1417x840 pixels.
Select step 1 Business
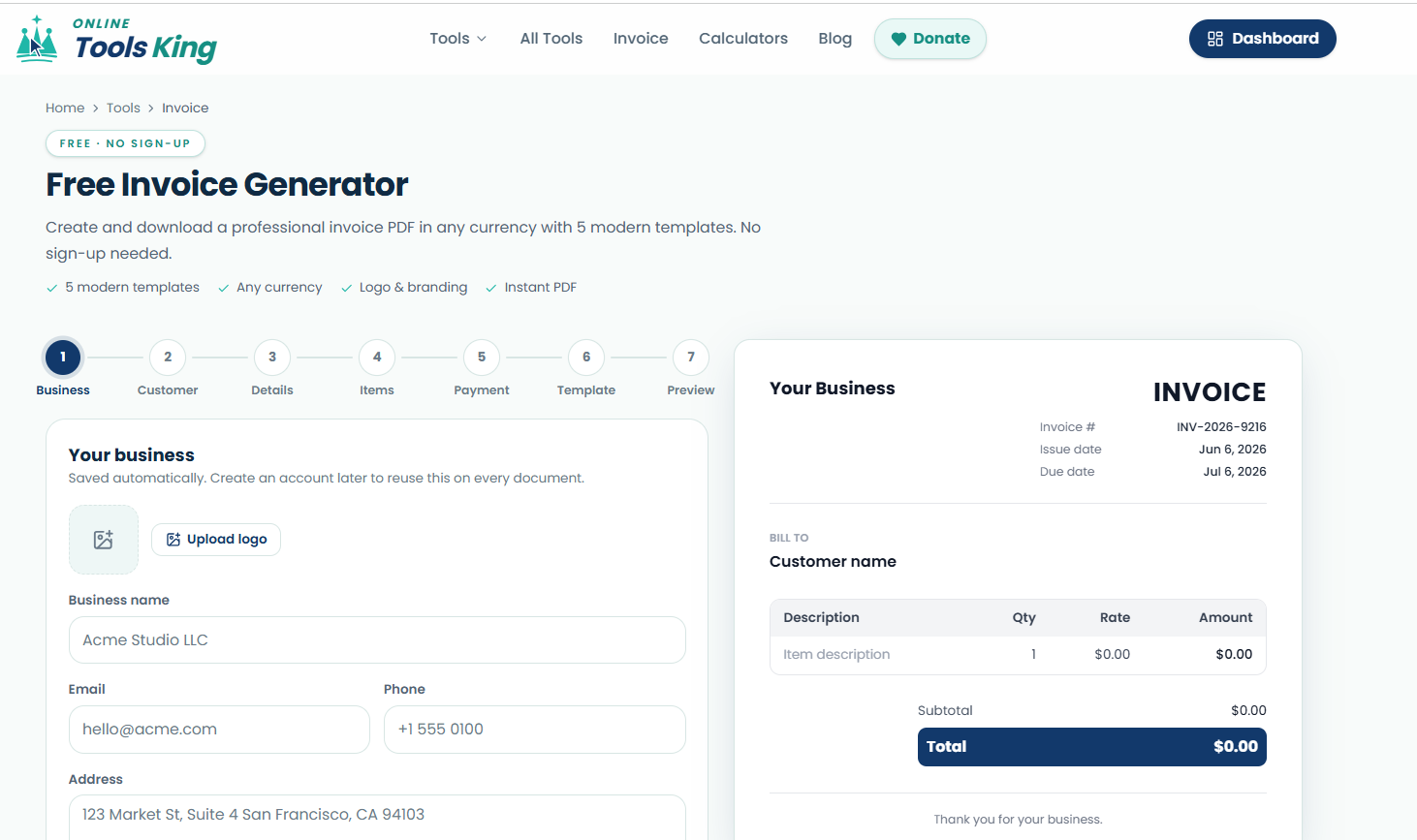click(x=63, y=358)
